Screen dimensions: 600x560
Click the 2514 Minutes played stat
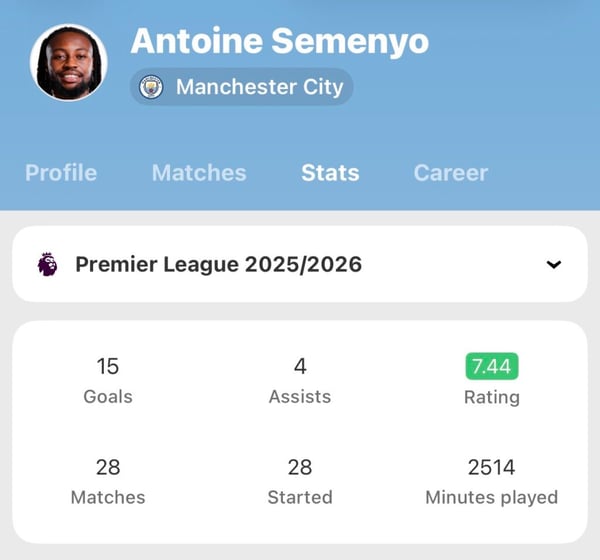click(492, 467)
